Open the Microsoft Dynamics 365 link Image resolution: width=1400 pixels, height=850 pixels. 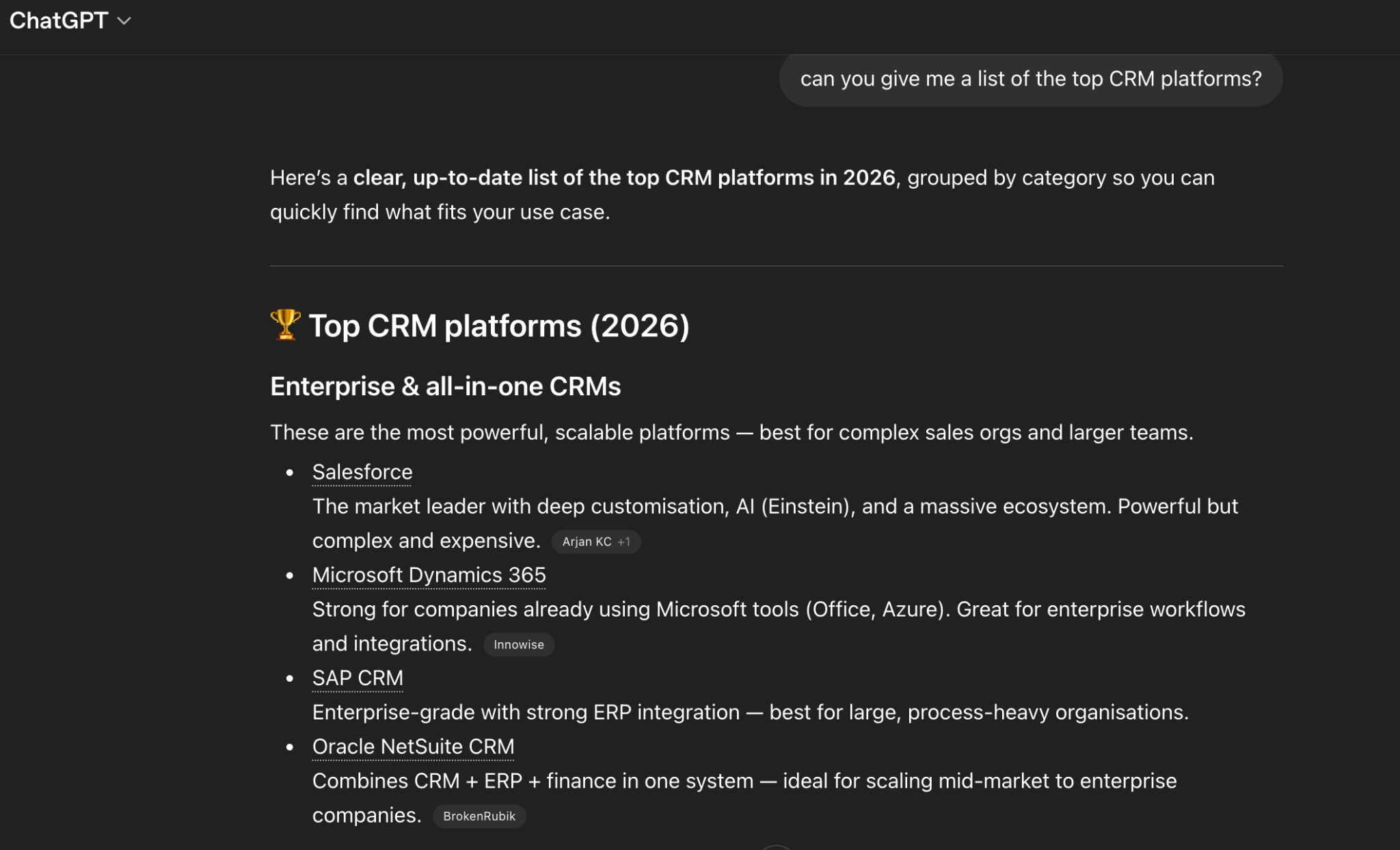pyautogui.click(x=429, y=575)
